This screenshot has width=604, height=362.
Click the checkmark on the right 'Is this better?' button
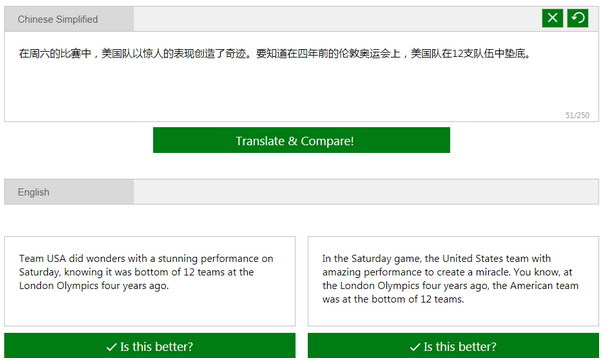click(415, 347)
